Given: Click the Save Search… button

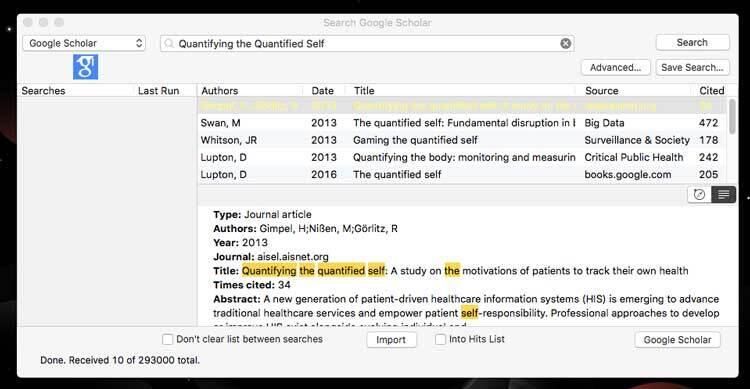Looking at the screenshot, I should [692, 67].
